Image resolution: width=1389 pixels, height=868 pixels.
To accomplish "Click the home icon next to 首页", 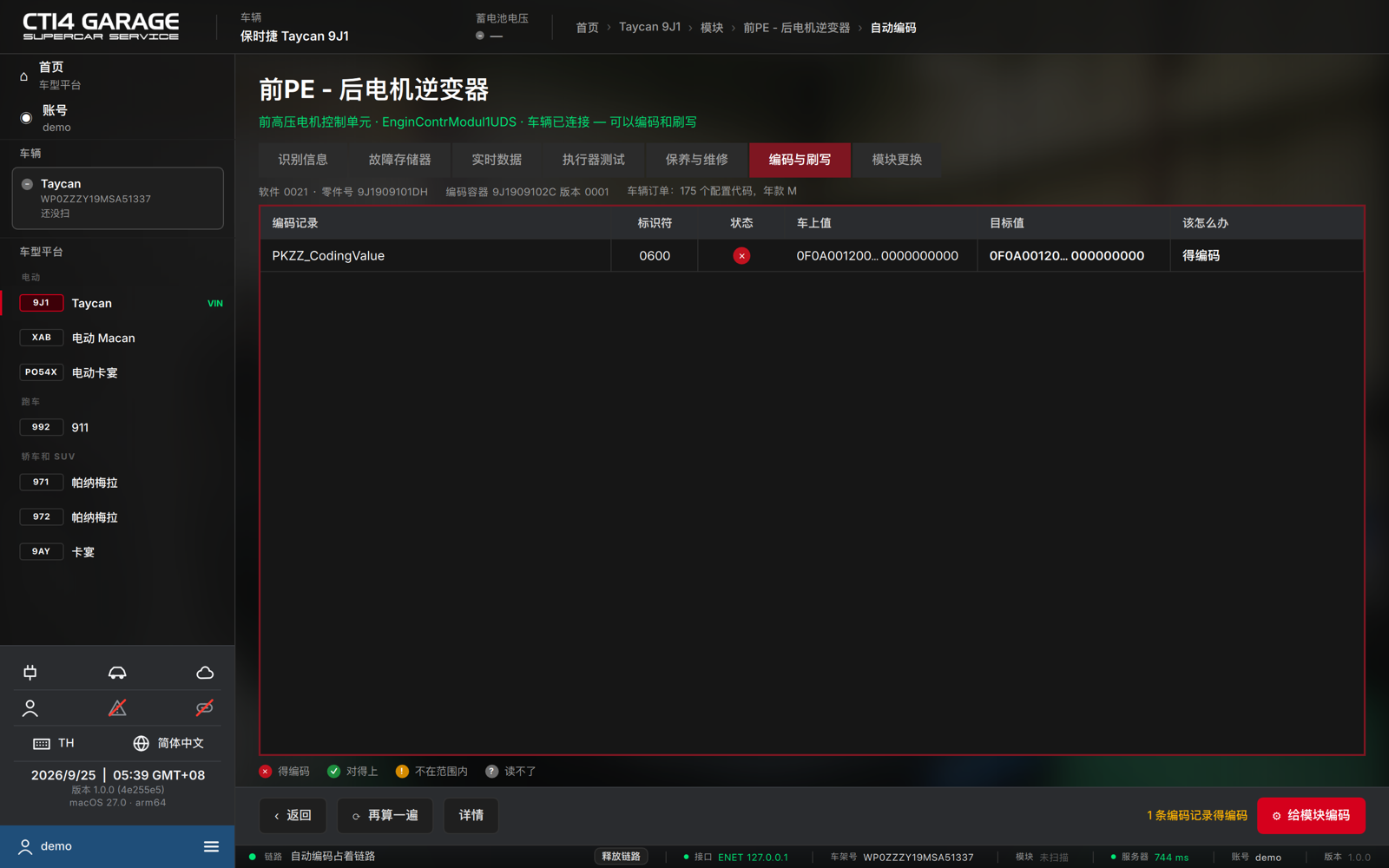I will click(x=24, y=76).
